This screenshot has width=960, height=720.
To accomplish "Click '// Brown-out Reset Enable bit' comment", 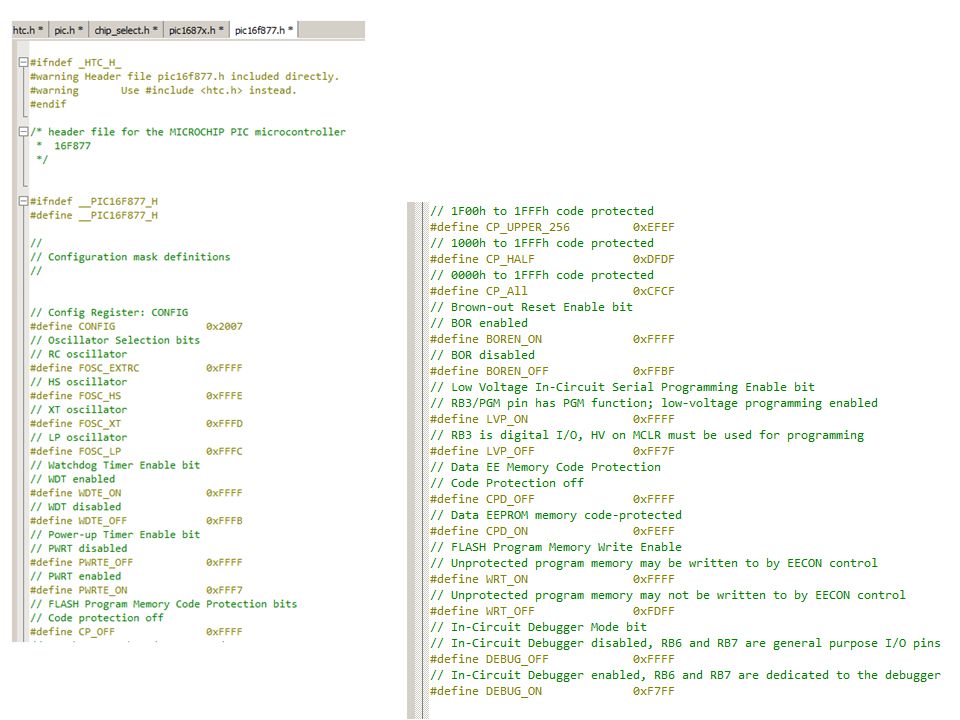I will [531, 307].
